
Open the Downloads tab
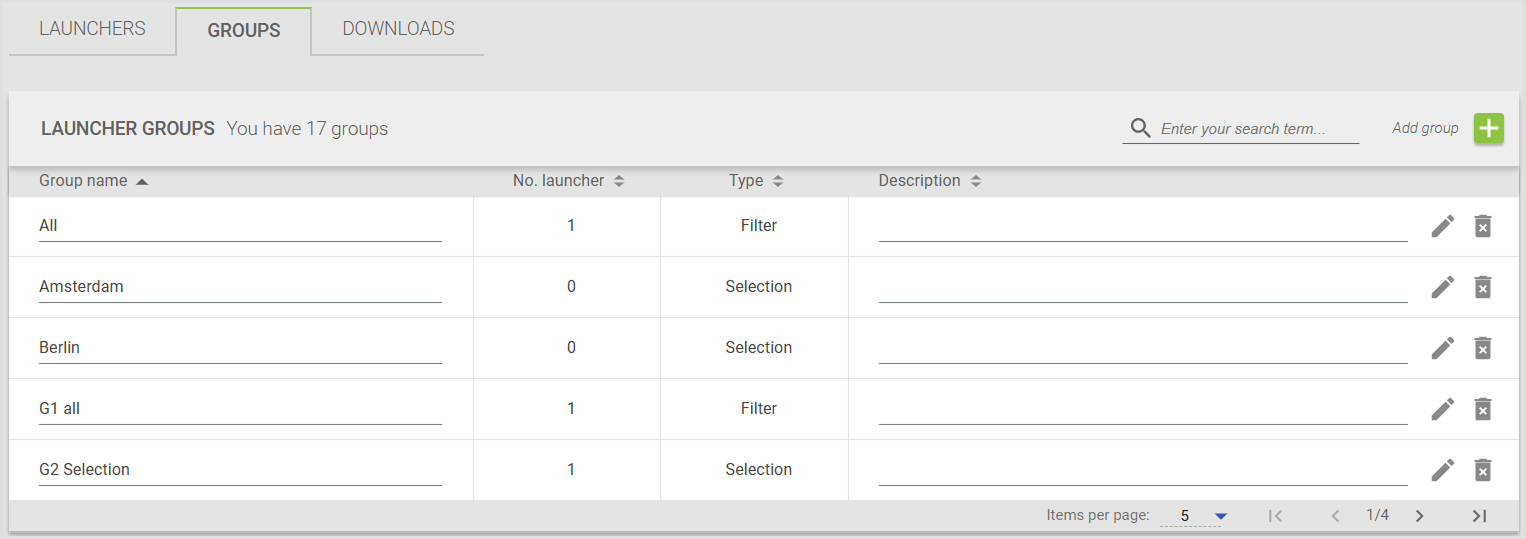pyautogui.click(x=398, y=29)
